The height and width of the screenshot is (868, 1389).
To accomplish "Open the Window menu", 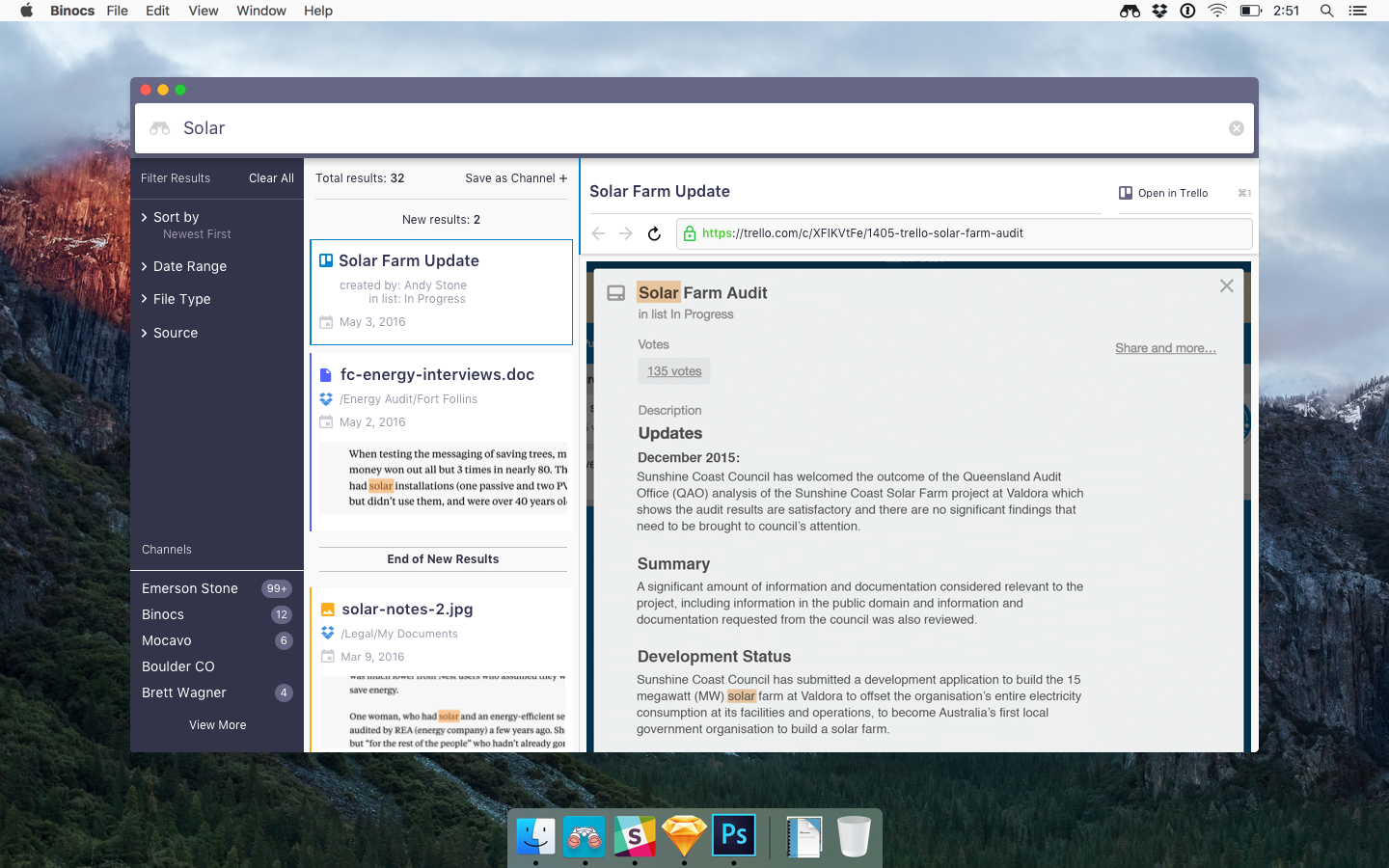I will 261,11.
